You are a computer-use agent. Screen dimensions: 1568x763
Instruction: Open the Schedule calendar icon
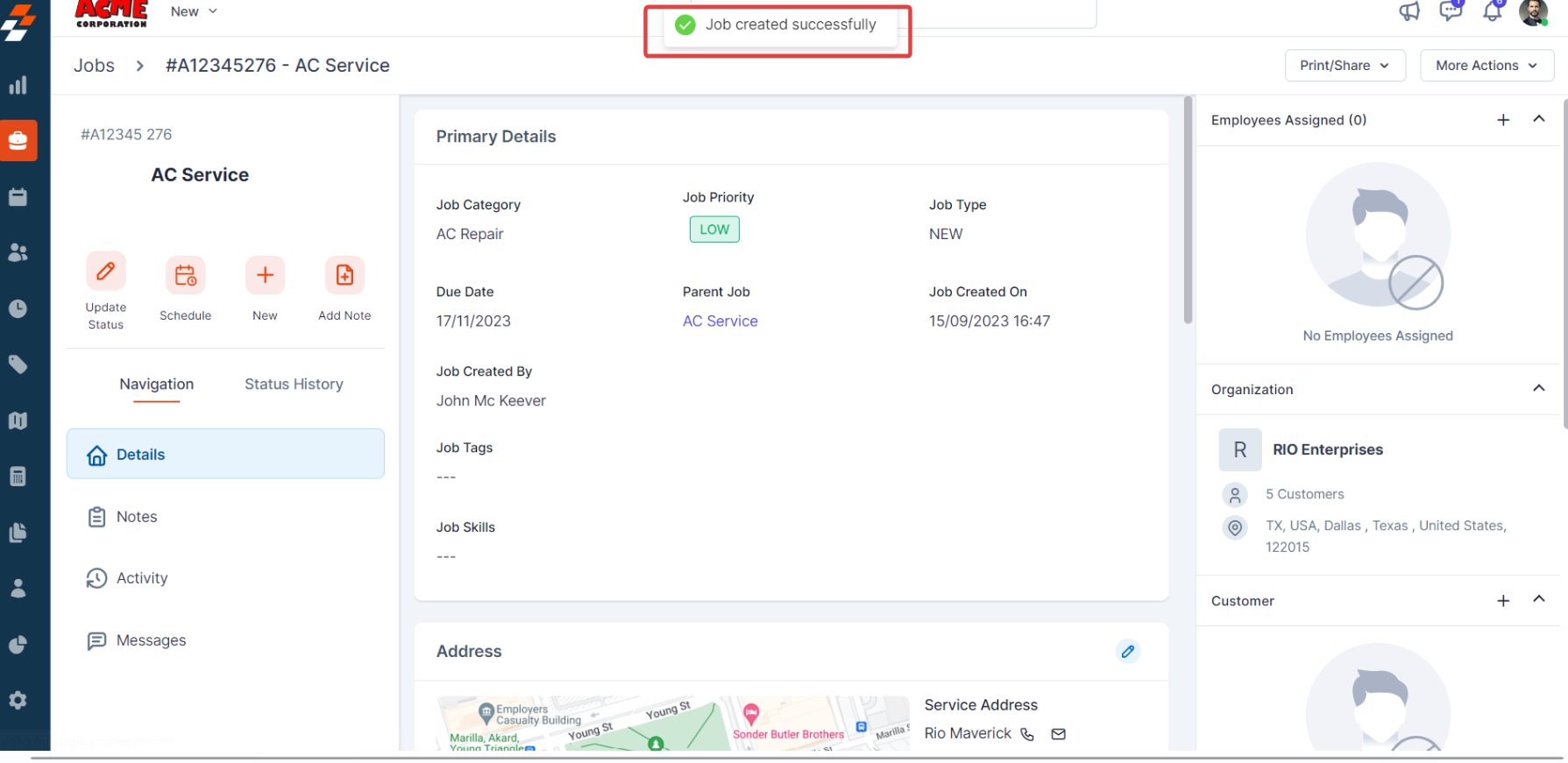pyautogui.click(x=185, y=276)
